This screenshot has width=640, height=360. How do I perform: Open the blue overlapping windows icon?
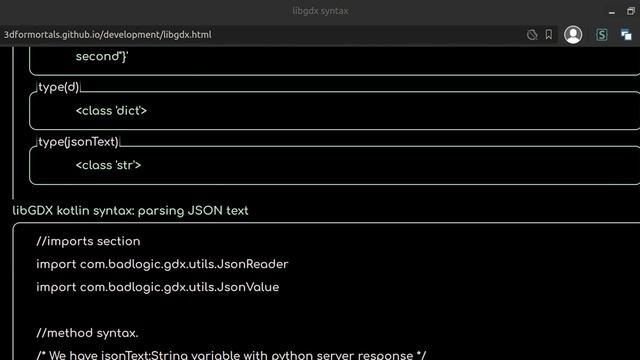[x=626, y=35]
